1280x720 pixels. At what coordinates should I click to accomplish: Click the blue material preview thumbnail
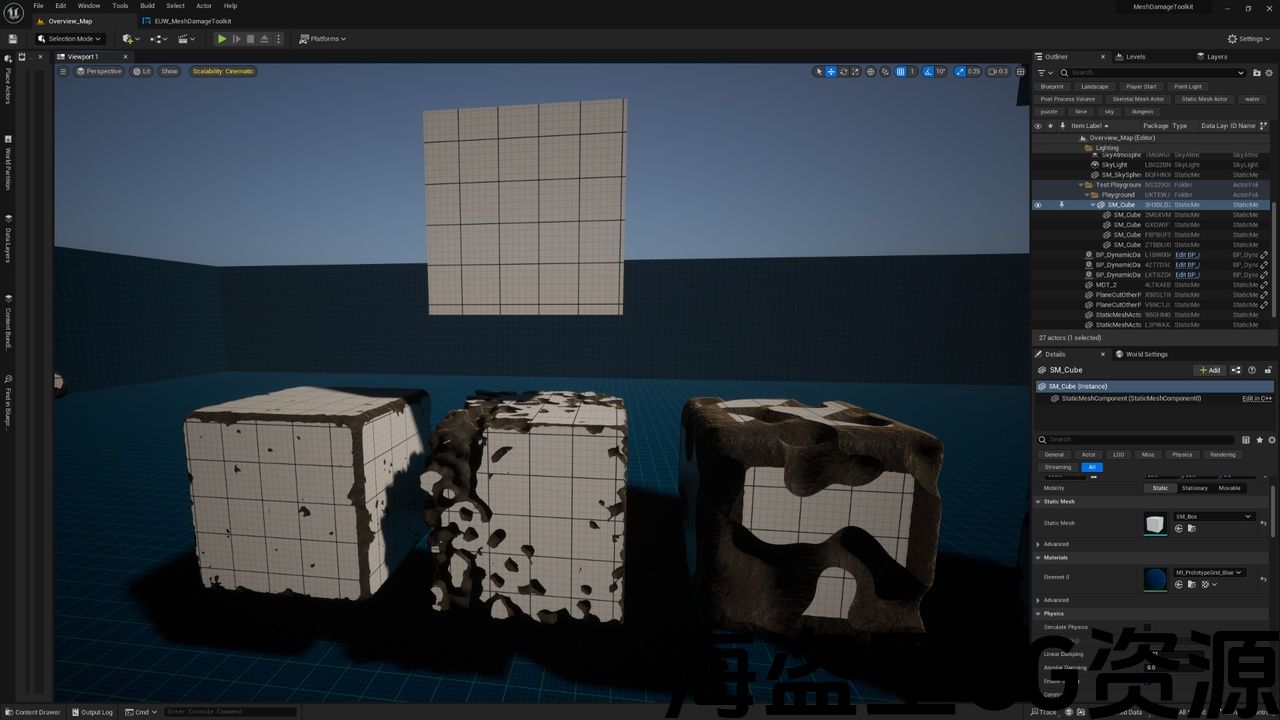coord(1155,579)
